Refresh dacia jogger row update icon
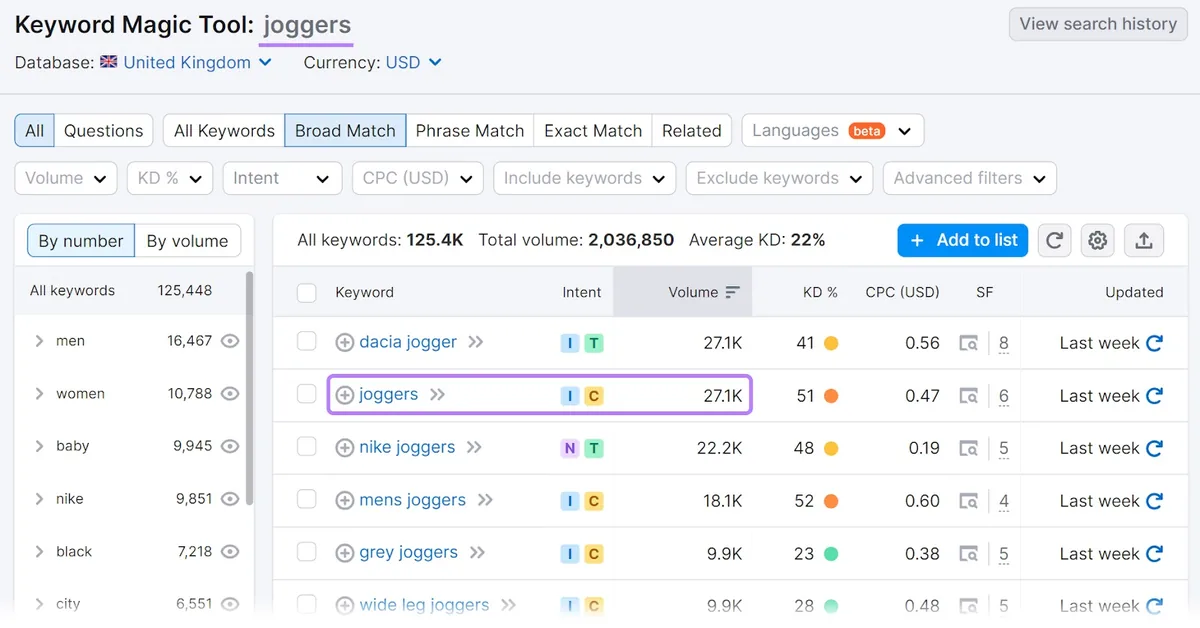Screen dimensions: 1200x628 pyautogui.click(x=1154, y=343)
